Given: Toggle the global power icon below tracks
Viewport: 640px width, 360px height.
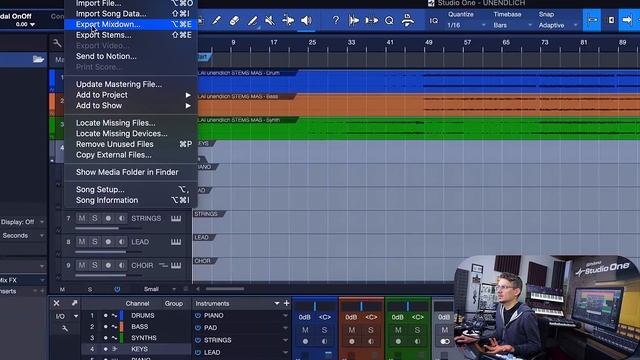Looking at the screenshot, I should click(117, 289).
